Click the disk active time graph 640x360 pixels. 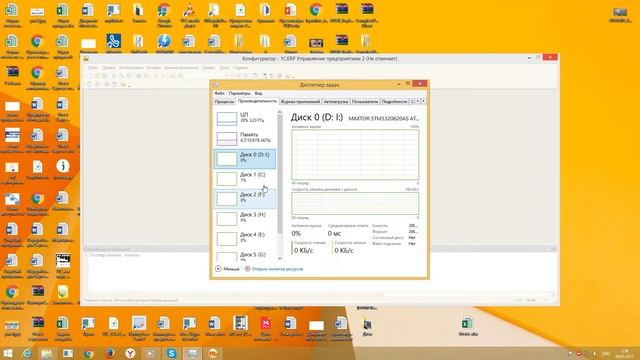point(355,155)
